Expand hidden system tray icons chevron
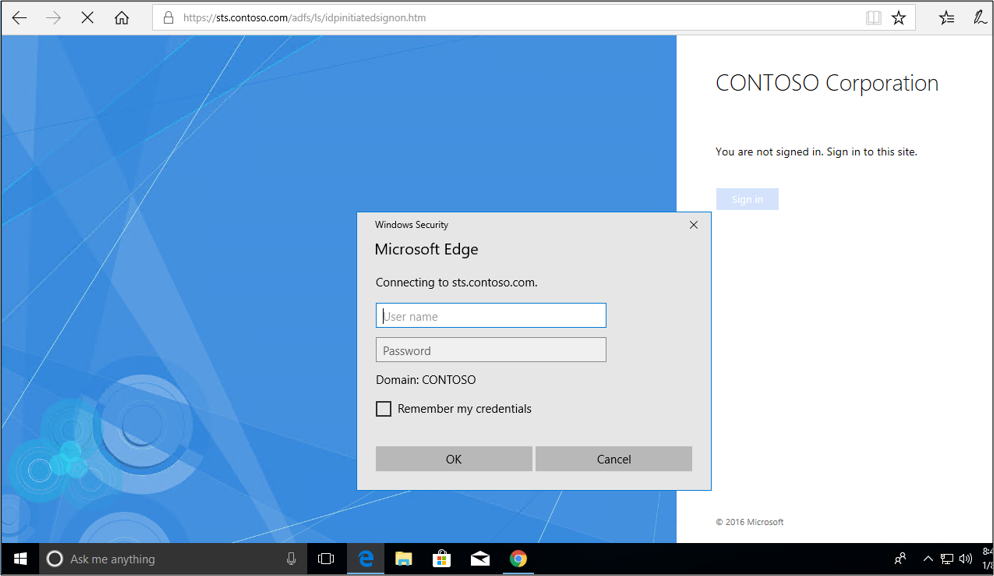 928,559
